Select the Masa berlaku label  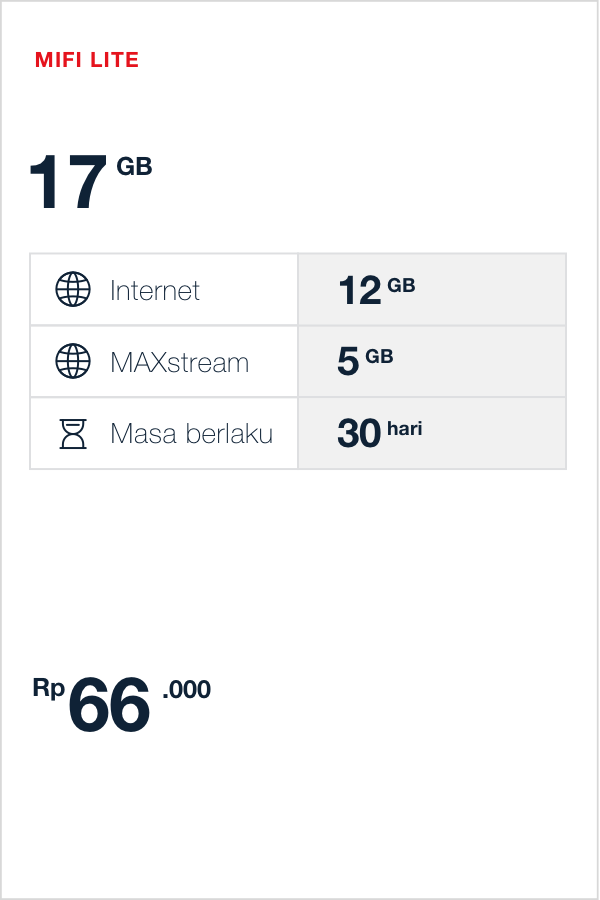(191, 434)
